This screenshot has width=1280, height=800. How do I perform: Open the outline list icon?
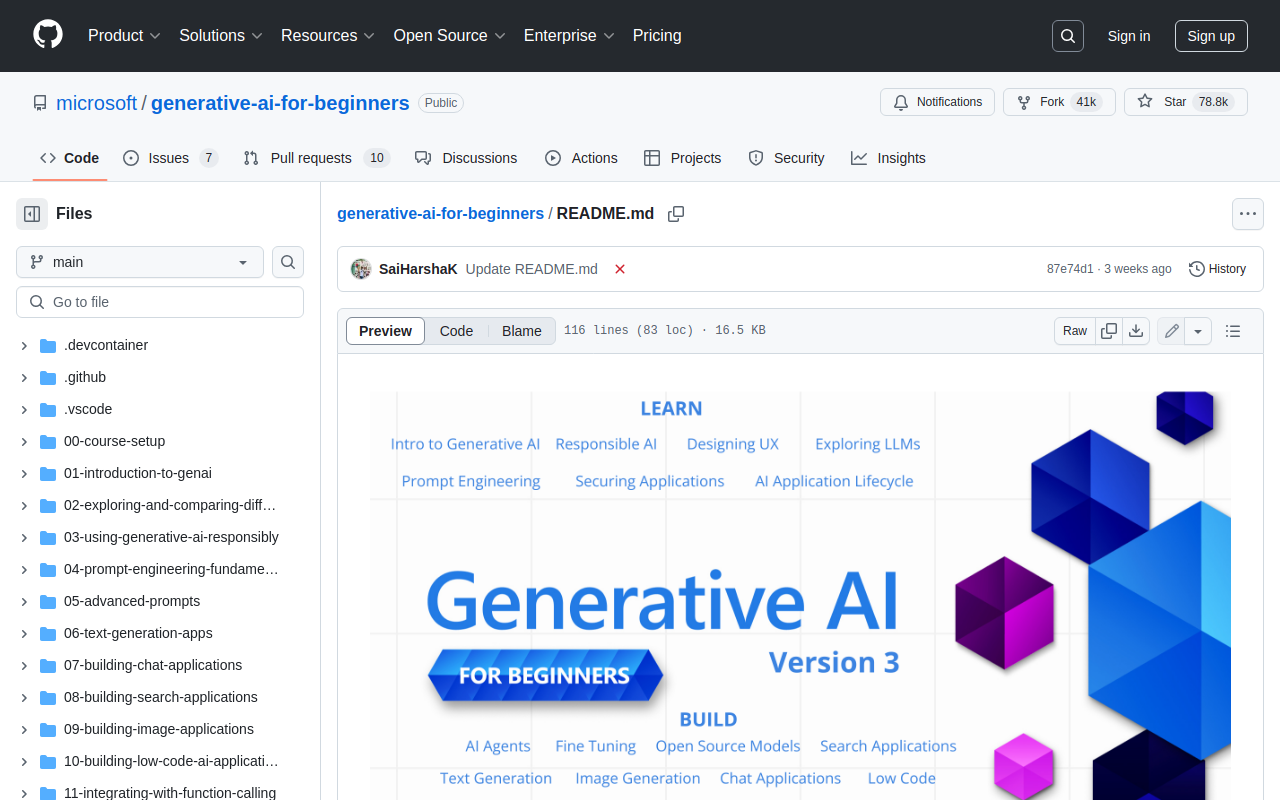pyautogui.click(x=1233, y=331)
